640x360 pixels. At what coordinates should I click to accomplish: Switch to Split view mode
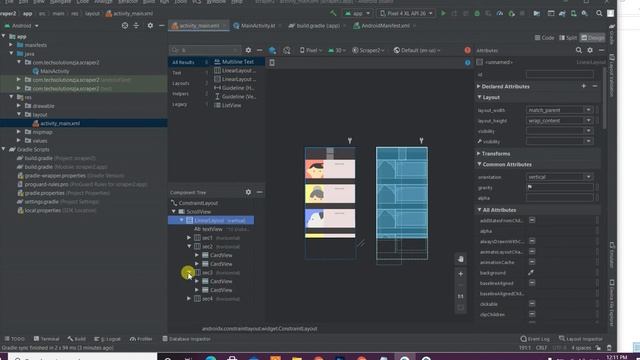click(x=568, y=38)
